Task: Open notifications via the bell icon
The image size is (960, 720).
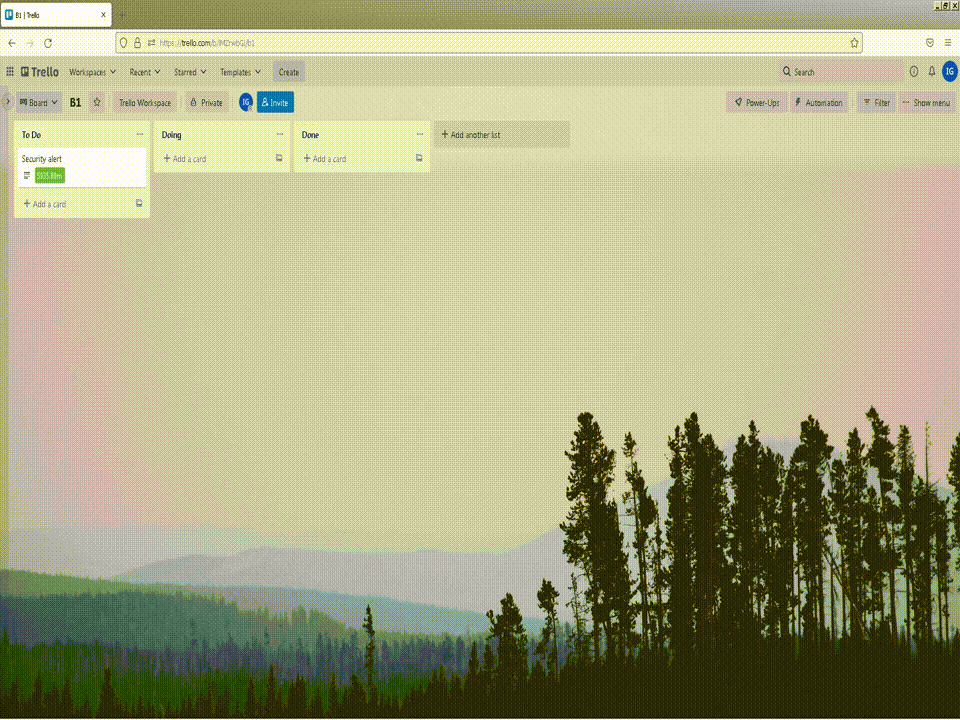Action: [933, 71]
